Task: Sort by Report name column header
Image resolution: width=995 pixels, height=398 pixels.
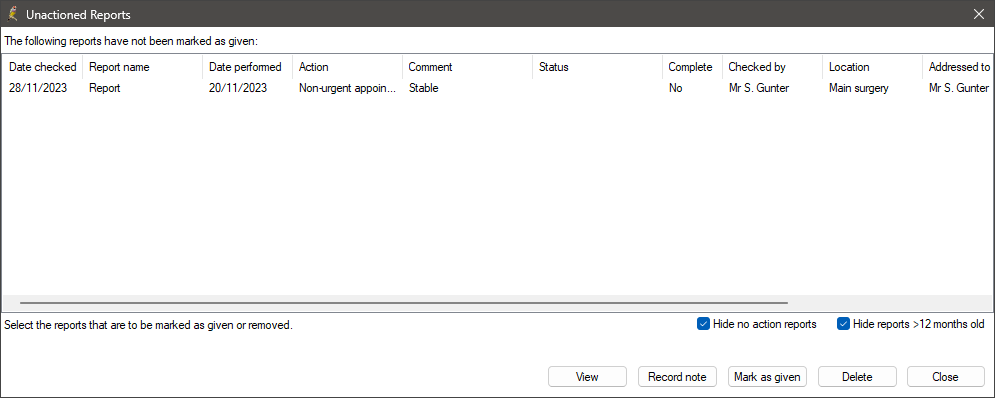Action: pyautogui.click(x=143, y=67)
